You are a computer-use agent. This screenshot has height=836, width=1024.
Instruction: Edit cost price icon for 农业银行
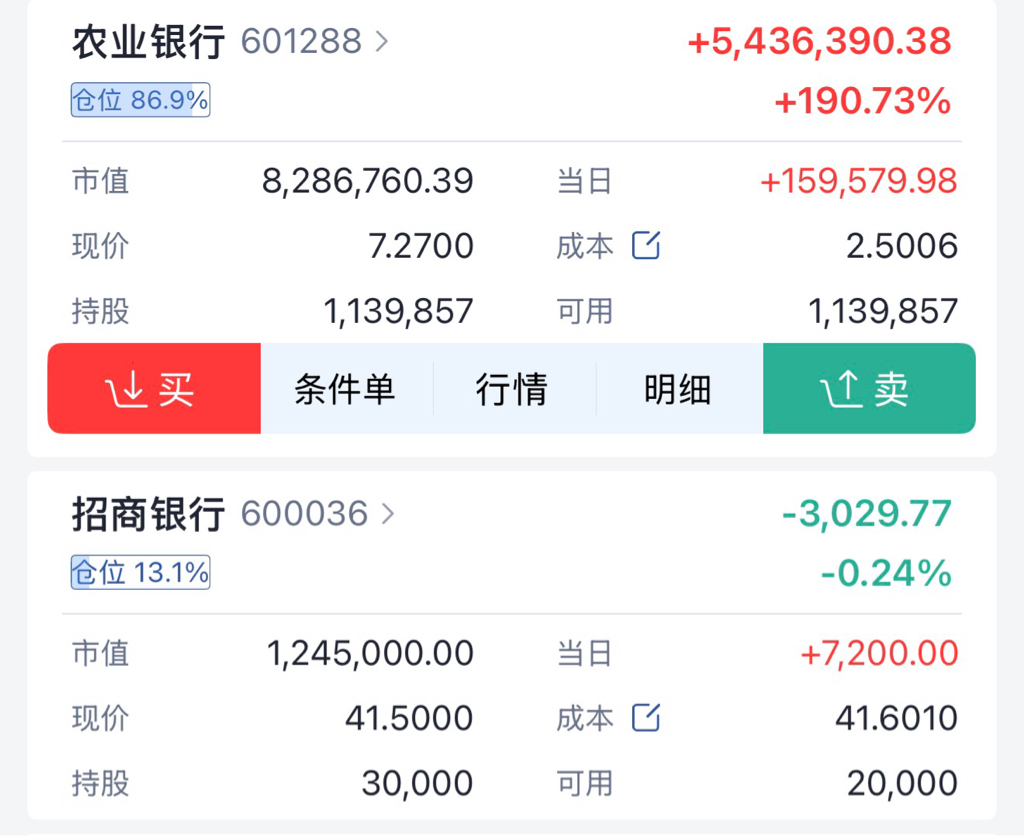coord(646,245)
